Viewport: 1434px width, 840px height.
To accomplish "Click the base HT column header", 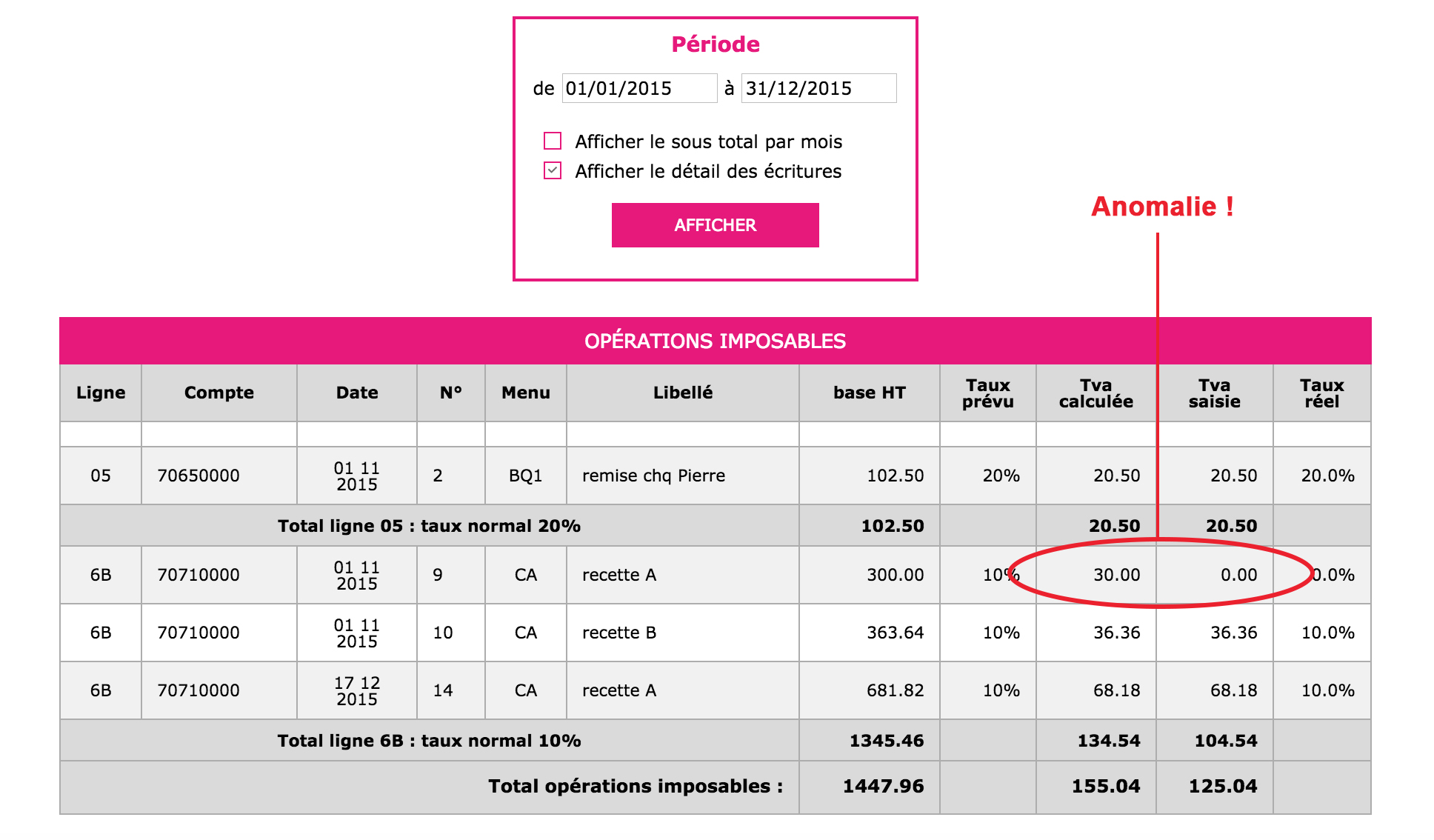I will [870, 393].
